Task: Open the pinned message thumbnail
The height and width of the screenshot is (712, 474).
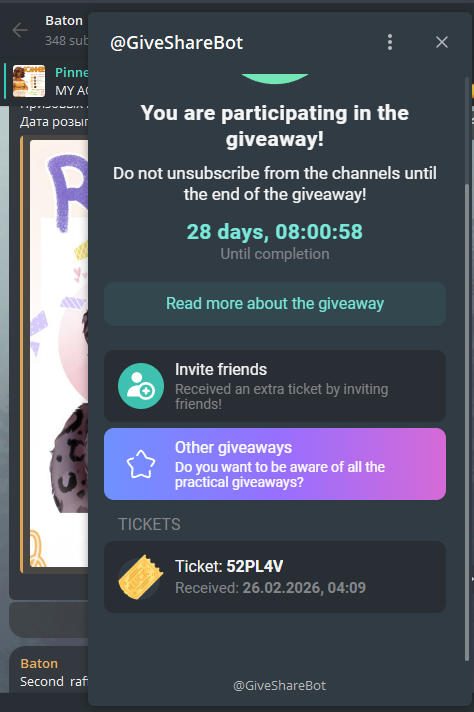Action: pyautogui.click(x=29, y=81)
